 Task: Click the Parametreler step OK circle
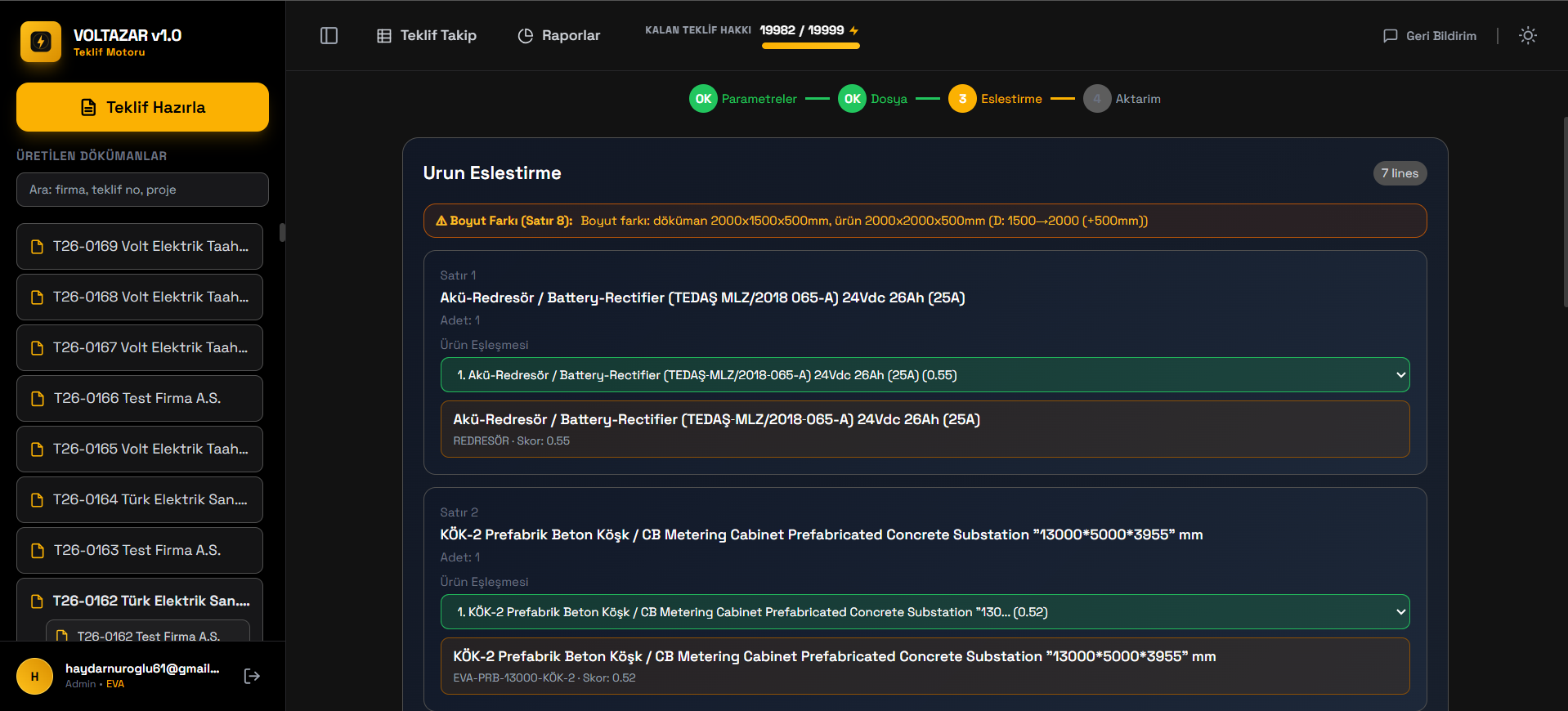pos(703,99)
